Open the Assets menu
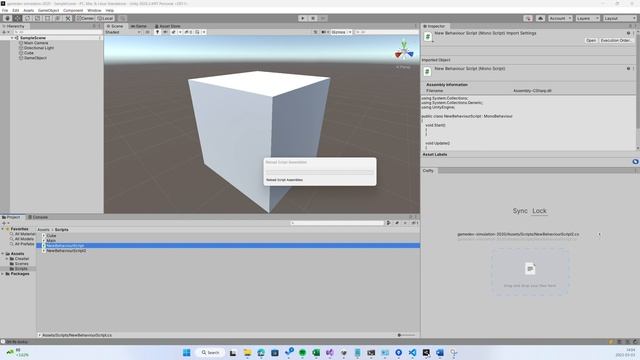 point(29,10)
